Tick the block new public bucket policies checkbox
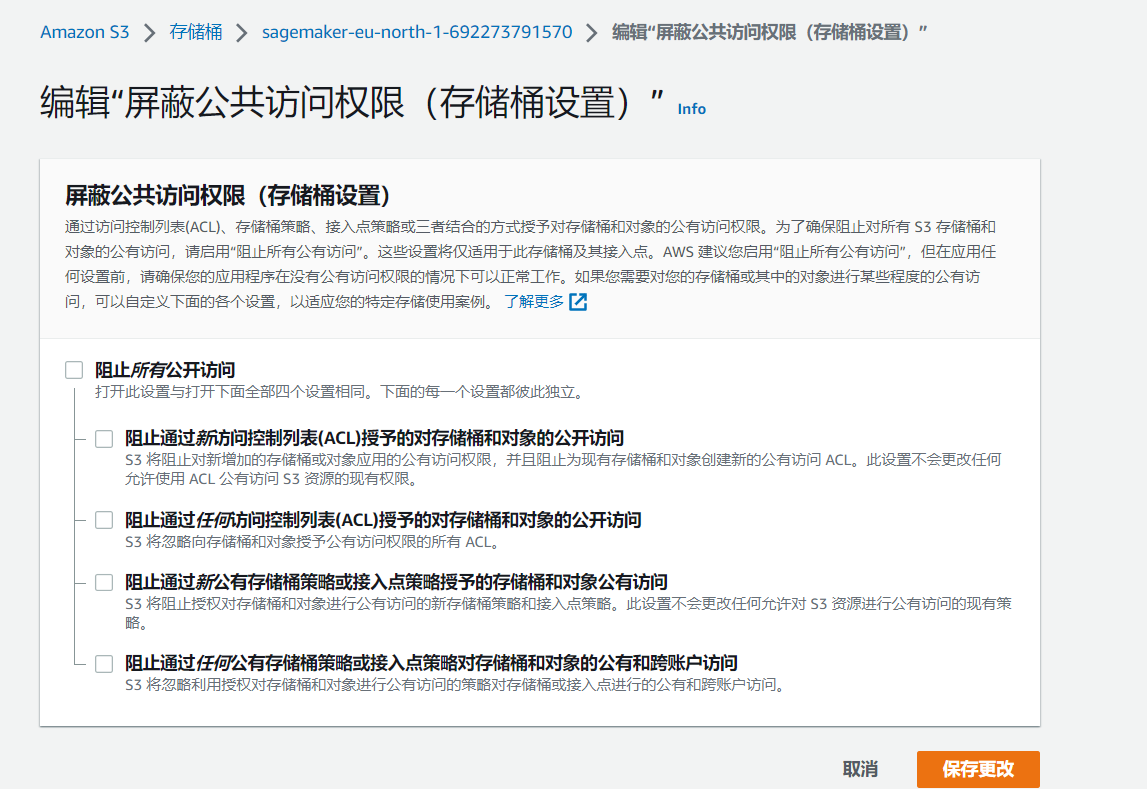Viewport: 1147px width, 789px height. (x=104, y=582)
